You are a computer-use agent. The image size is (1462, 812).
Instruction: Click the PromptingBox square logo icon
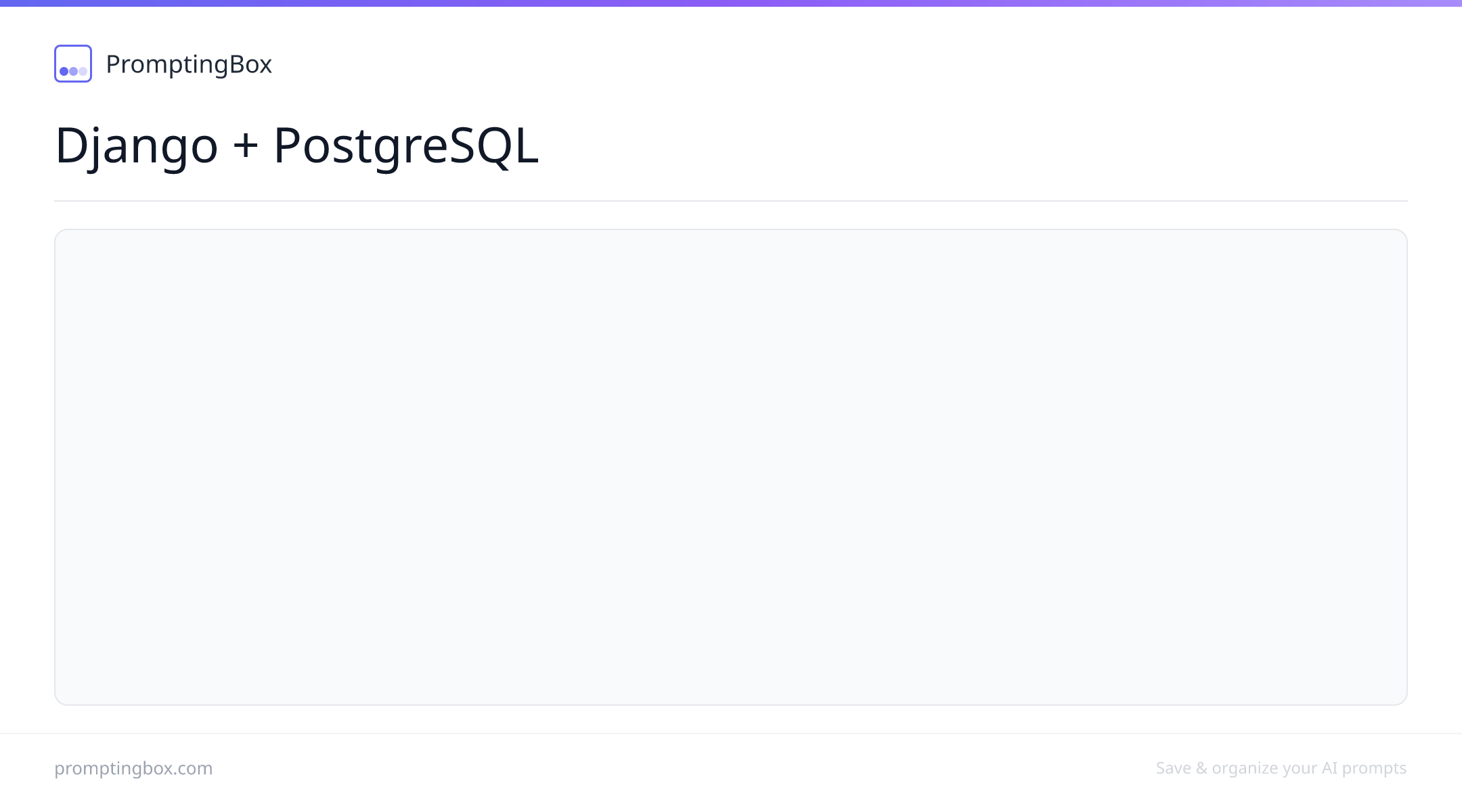73,64
